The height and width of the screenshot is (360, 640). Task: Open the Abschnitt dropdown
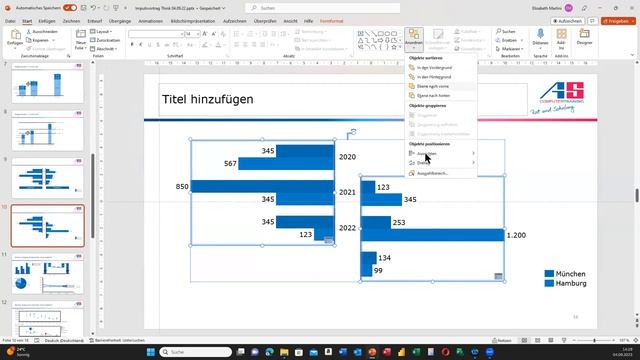104,49
